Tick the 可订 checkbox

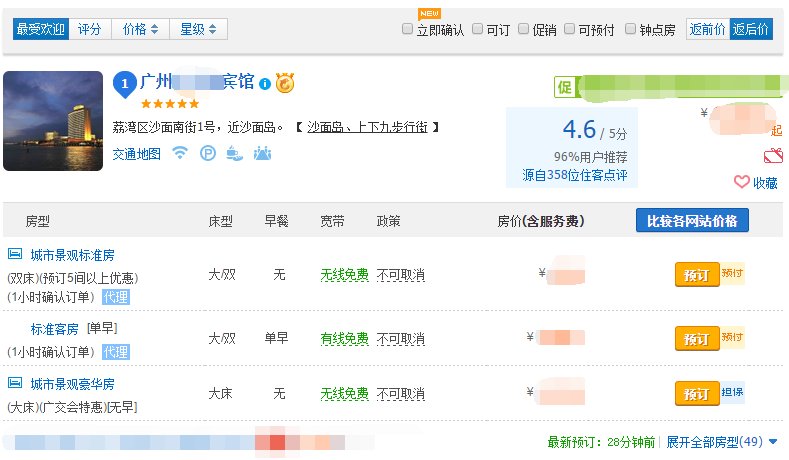coord(478,29)
